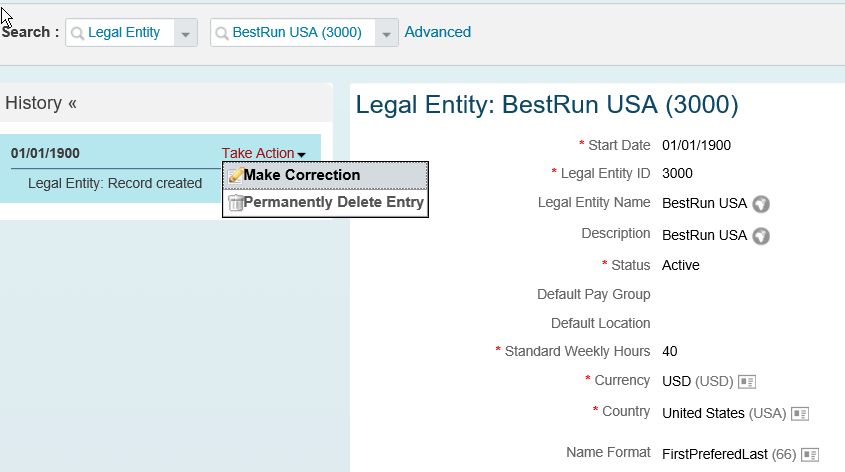
Task: Open the Legal Entity object type dropdown arrow
Action: 185,33
